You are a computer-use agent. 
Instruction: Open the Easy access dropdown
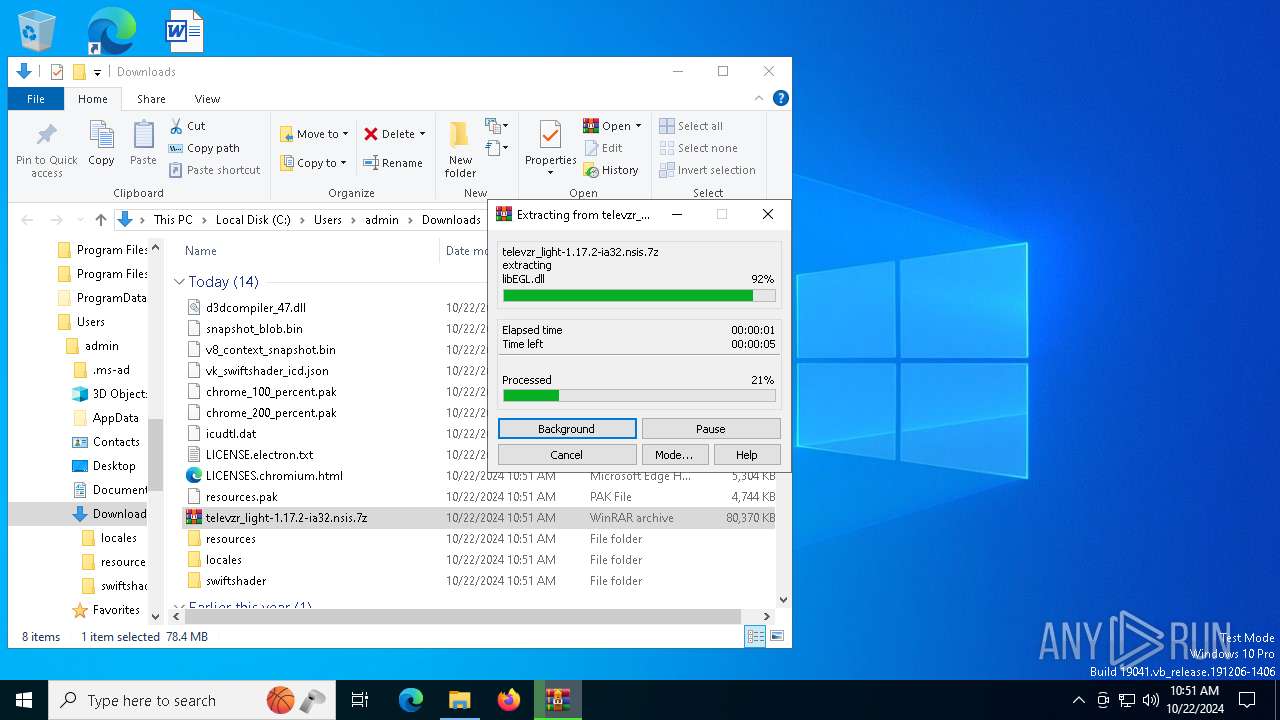[x=497, y=148]
